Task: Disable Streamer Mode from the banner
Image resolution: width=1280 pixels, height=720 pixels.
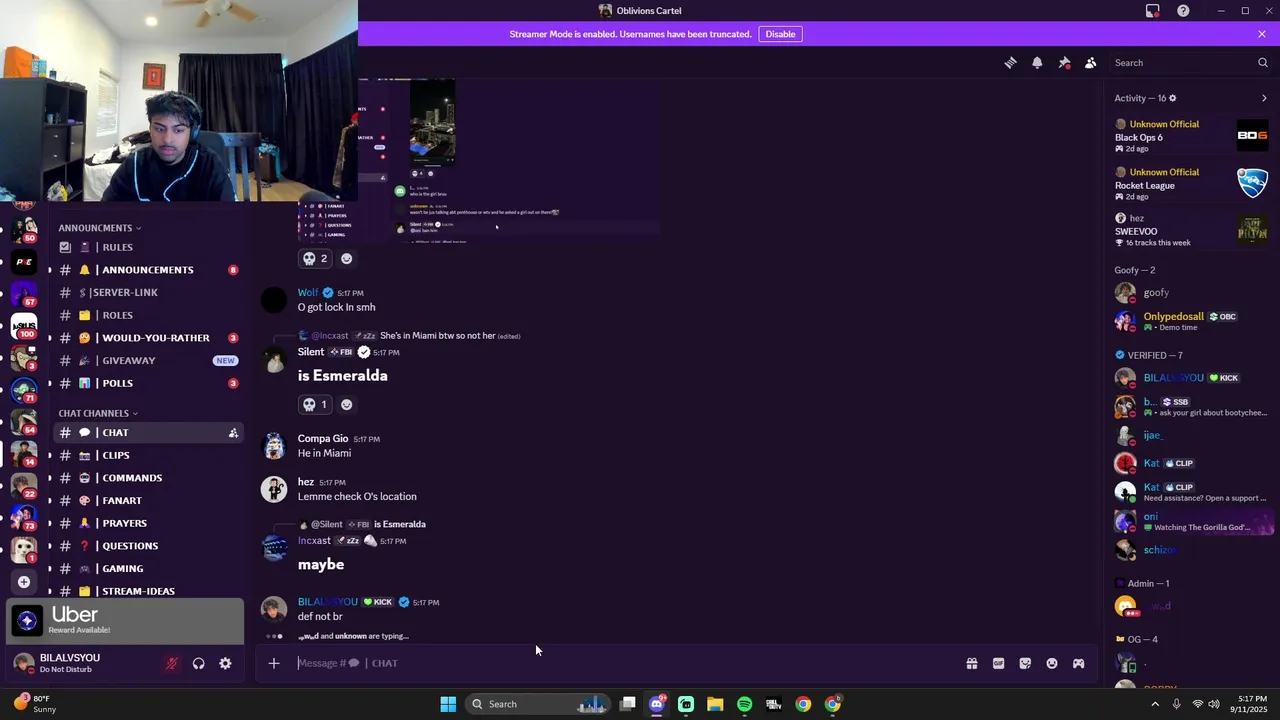Action: pyautogui.click(x=780, y=34)
